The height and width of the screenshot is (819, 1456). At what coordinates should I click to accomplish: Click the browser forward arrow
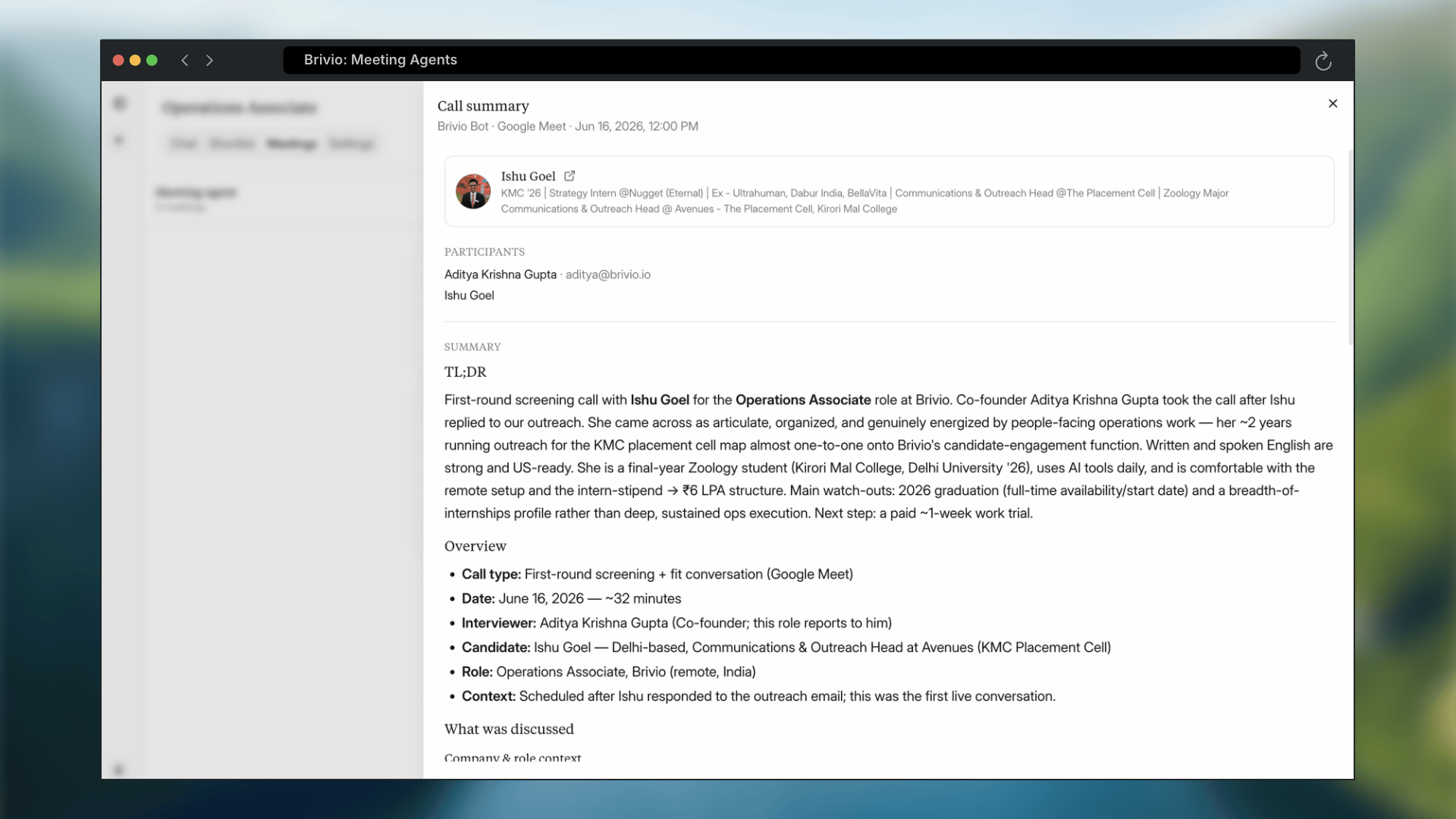point(210,60)
